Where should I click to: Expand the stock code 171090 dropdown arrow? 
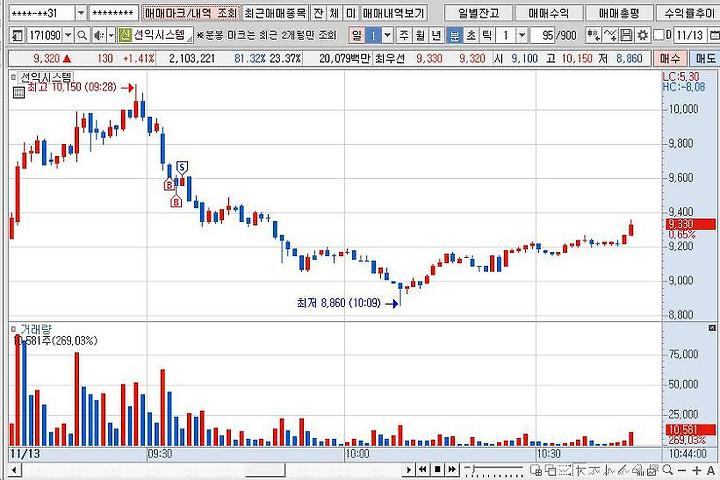point(68,35)
